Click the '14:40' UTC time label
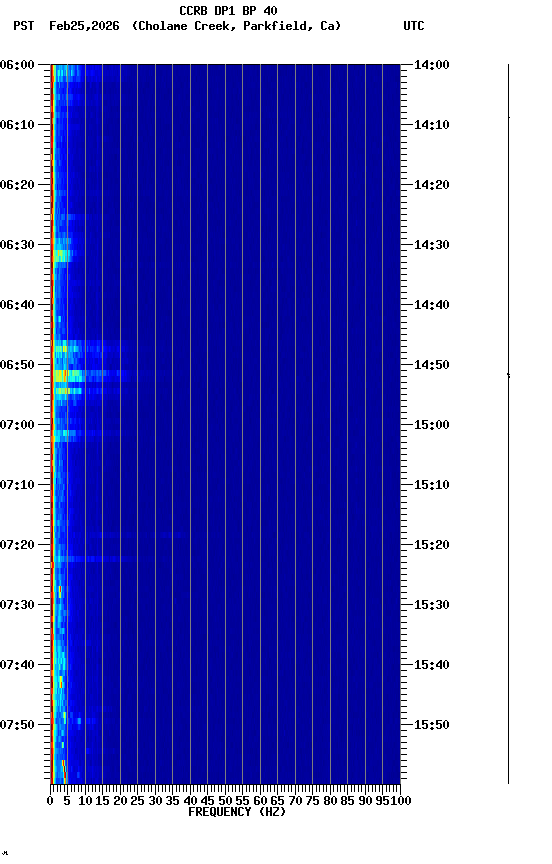Screen dimensions: 552x864 [x=432, y=305]
